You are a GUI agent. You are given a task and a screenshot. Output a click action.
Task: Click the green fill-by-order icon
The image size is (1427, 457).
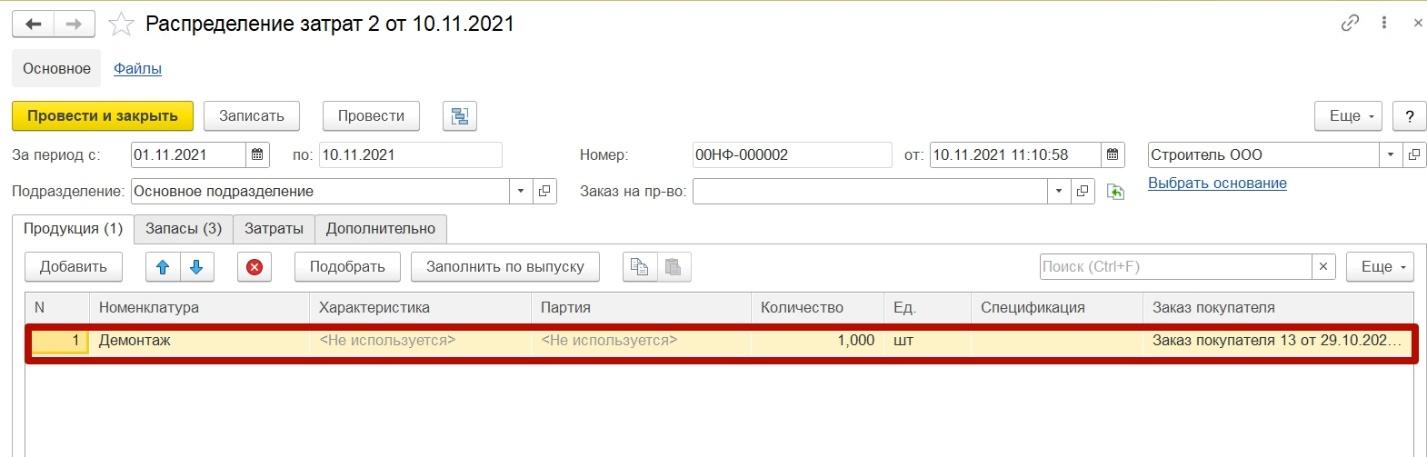coord(1115,191)
